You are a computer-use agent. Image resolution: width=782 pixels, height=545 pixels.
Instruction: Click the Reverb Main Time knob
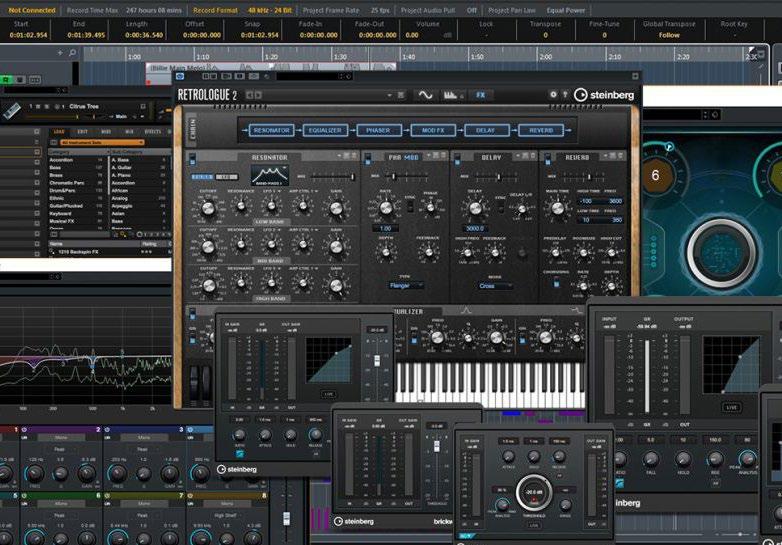[557, 207]
